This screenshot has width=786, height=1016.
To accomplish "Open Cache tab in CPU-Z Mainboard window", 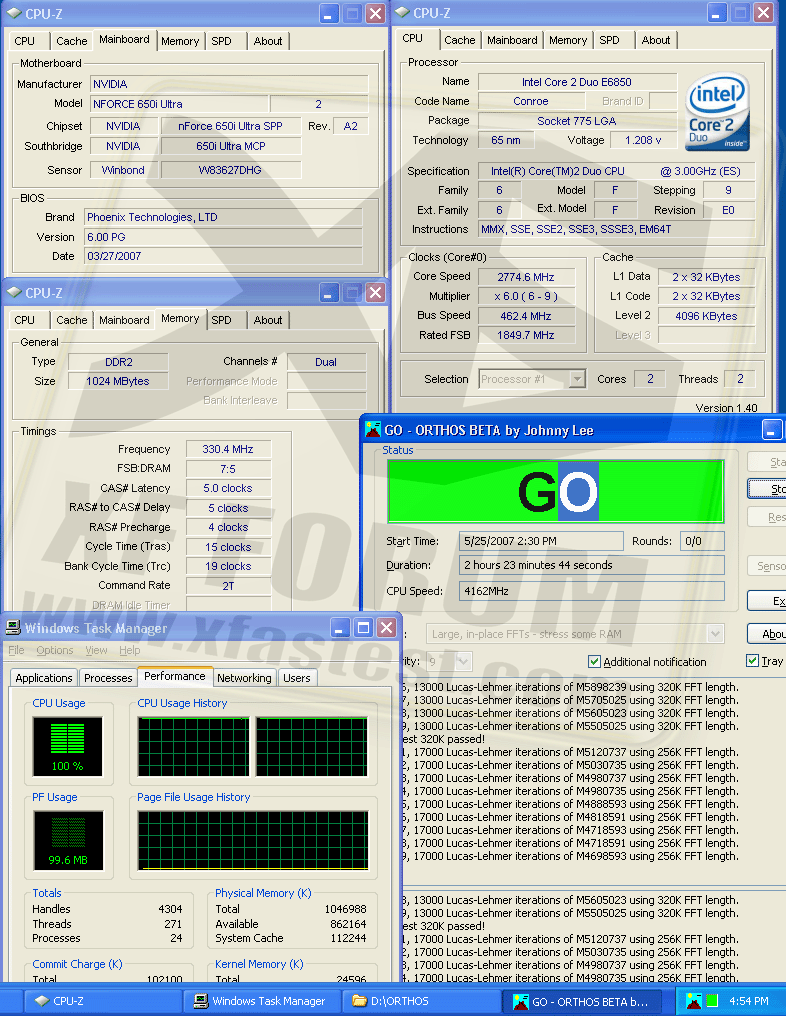I will (x=71, y=41).
